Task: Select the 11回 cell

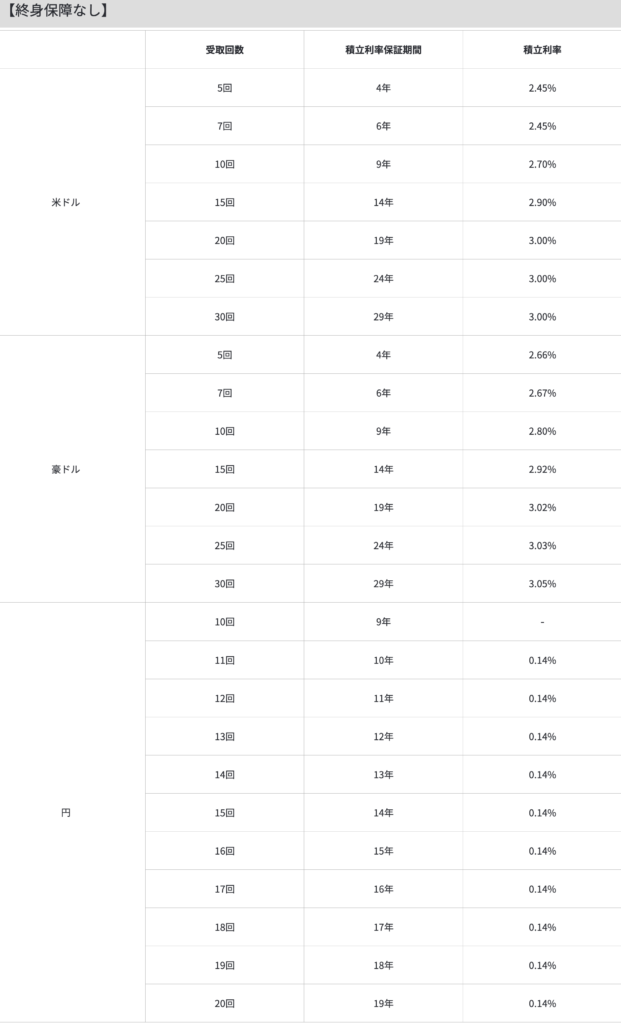Action: pyautogui.click(x=224, y=661)
